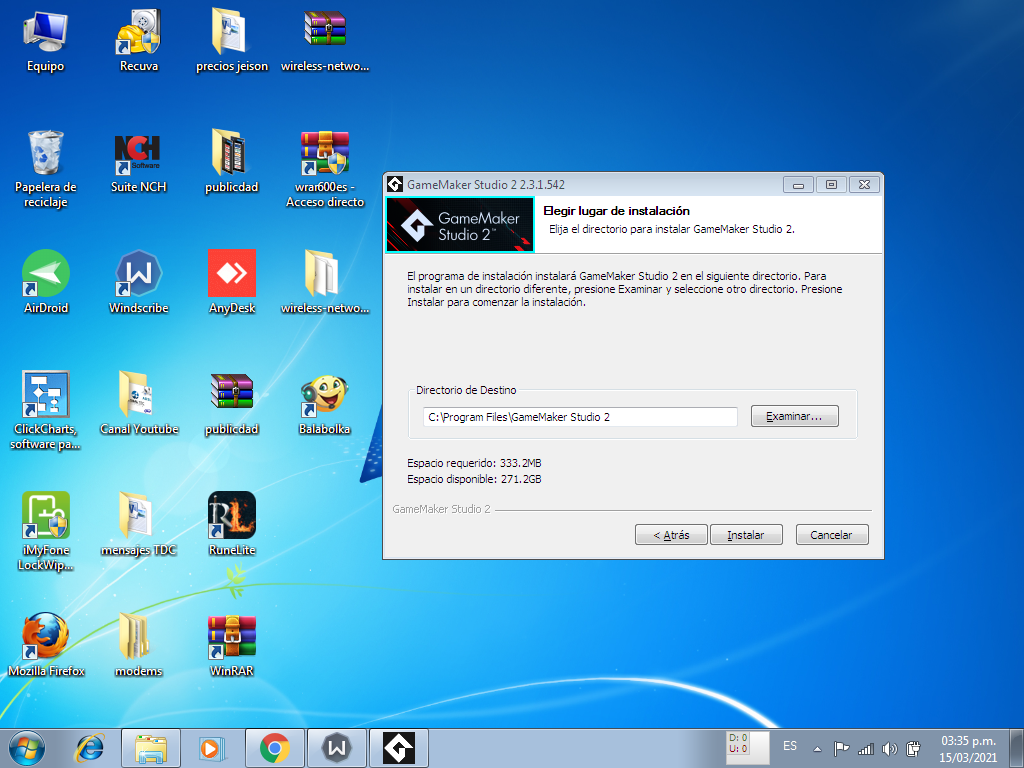
Task: Select the Windscribe desktop shortcut
Action: click(138, 283)
